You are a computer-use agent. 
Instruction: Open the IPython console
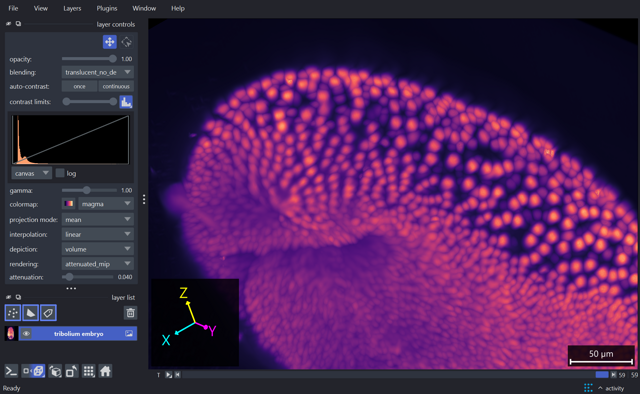[x=11, y=371]
